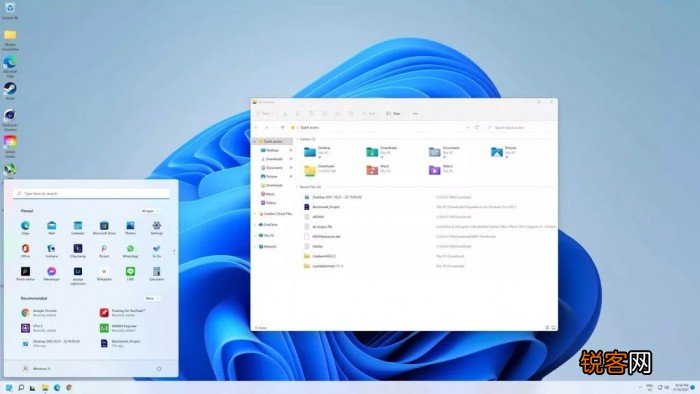
Task: Click the Start menu power button
Action: click(x=159, y=369)
